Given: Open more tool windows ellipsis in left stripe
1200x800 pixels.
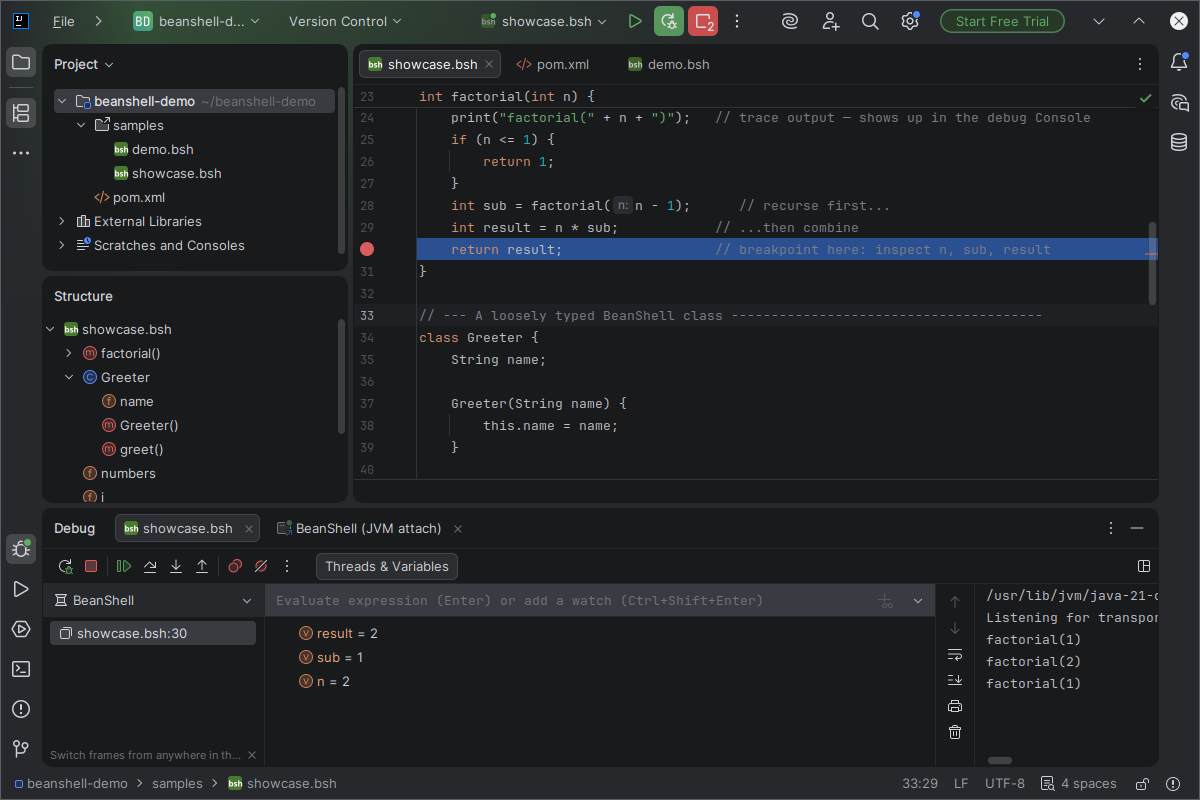Looking at the screenshot, I should click(20, 153).
